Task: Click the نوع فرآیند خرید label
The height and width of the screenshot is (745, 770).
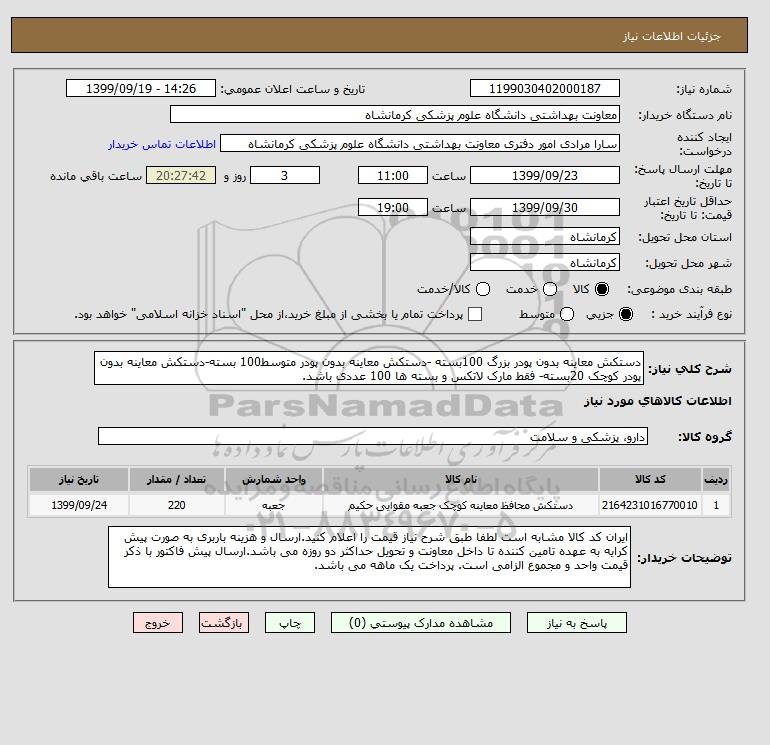Action: [x=691, y=314]
